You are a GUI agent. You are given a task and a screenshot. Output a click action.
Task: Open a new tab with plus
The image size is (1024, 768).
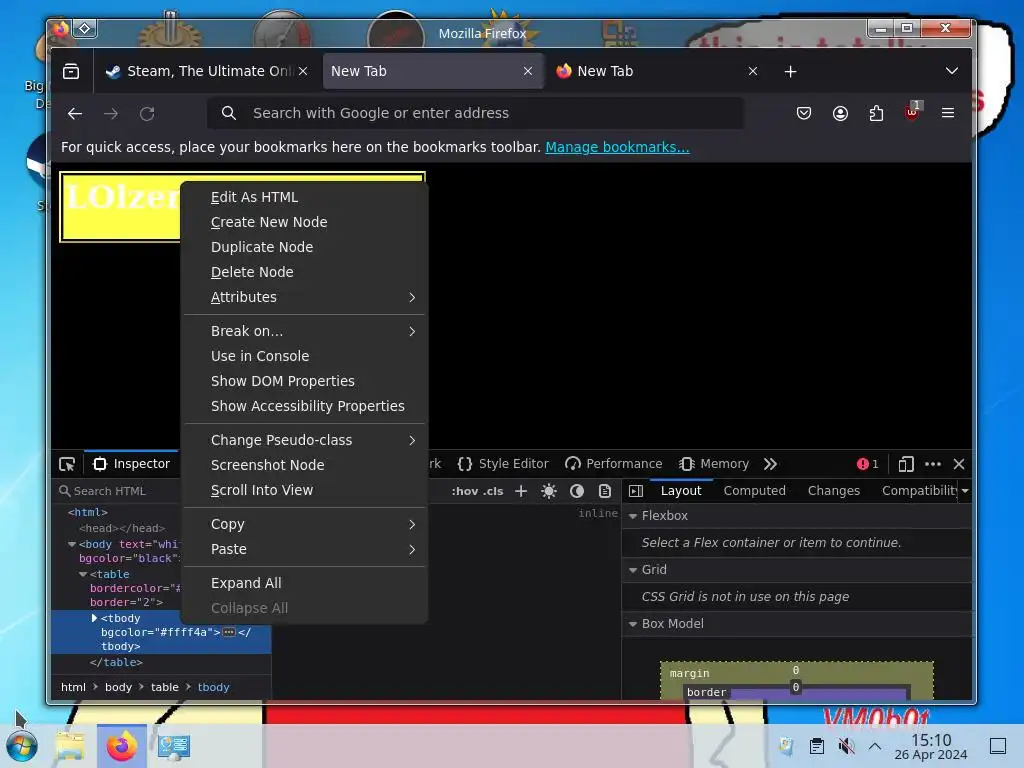pyautogui.click(x=790, y=71)
